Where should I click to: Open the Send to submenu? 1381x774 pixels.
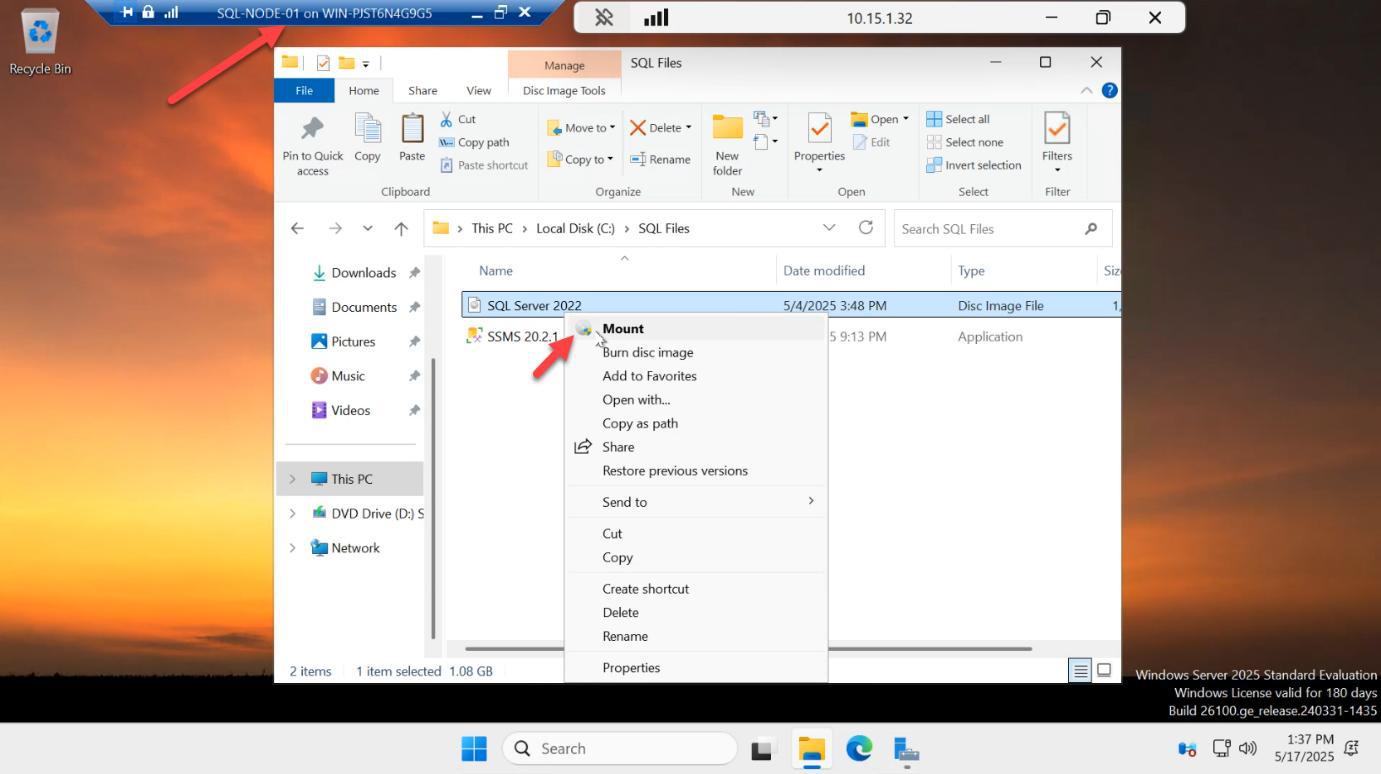pyautogui.click(x=696, y=502)
